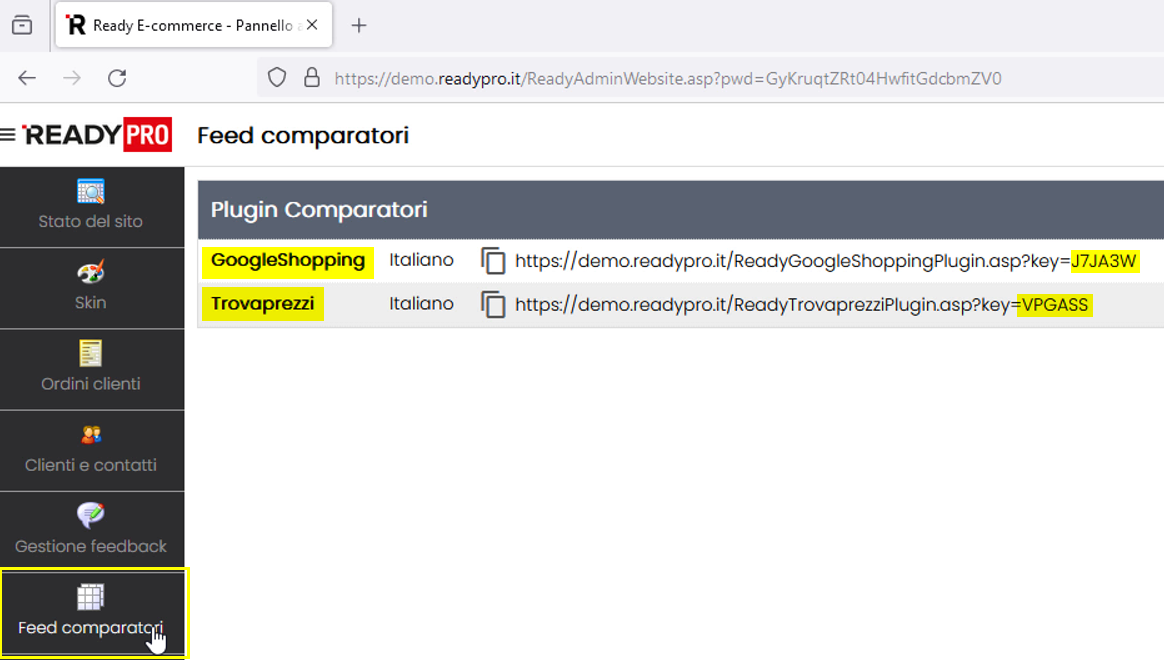Click Italiano in the Trovaprezzi row
The width and height of the screenshot is (1164, 660).
(x=421, y=304)
